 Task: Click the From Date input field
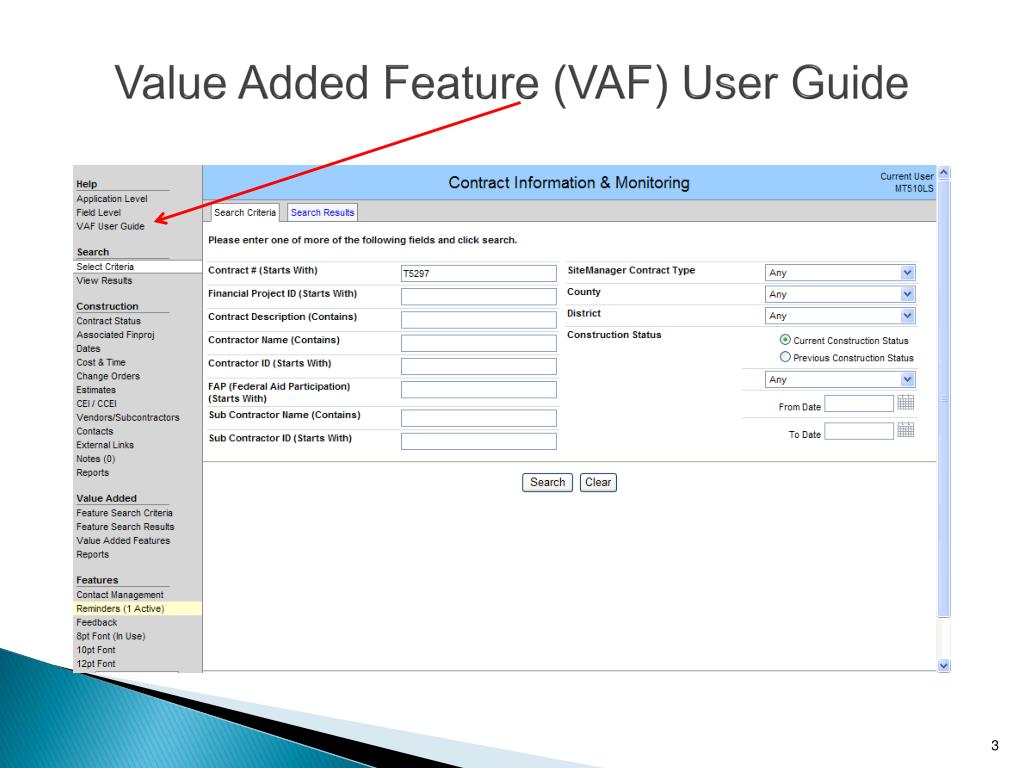[859, 404]
